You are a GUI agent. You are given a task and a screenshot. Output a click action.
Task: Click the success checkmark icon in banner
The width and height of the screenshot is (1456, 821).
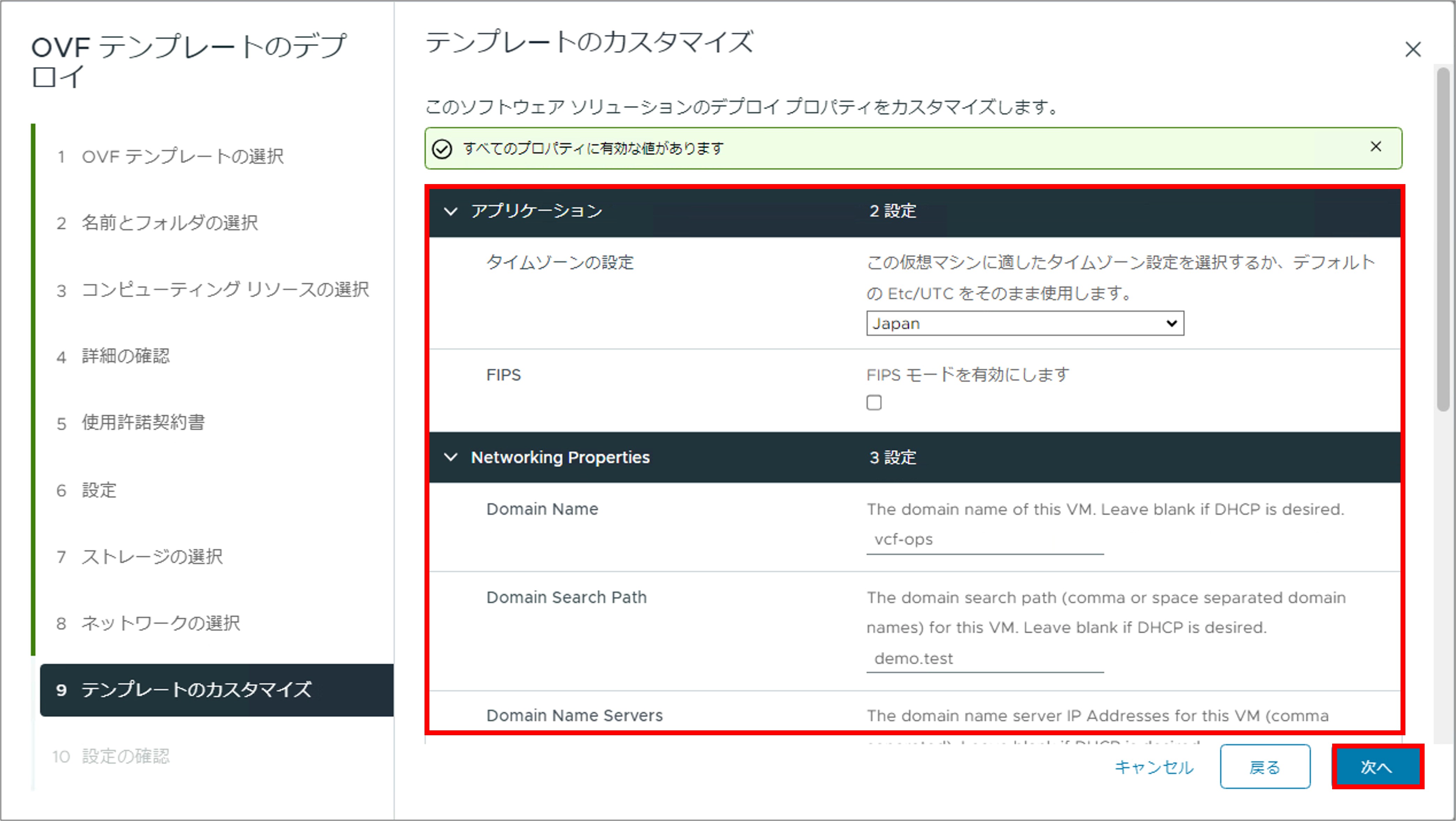point(442,149)
